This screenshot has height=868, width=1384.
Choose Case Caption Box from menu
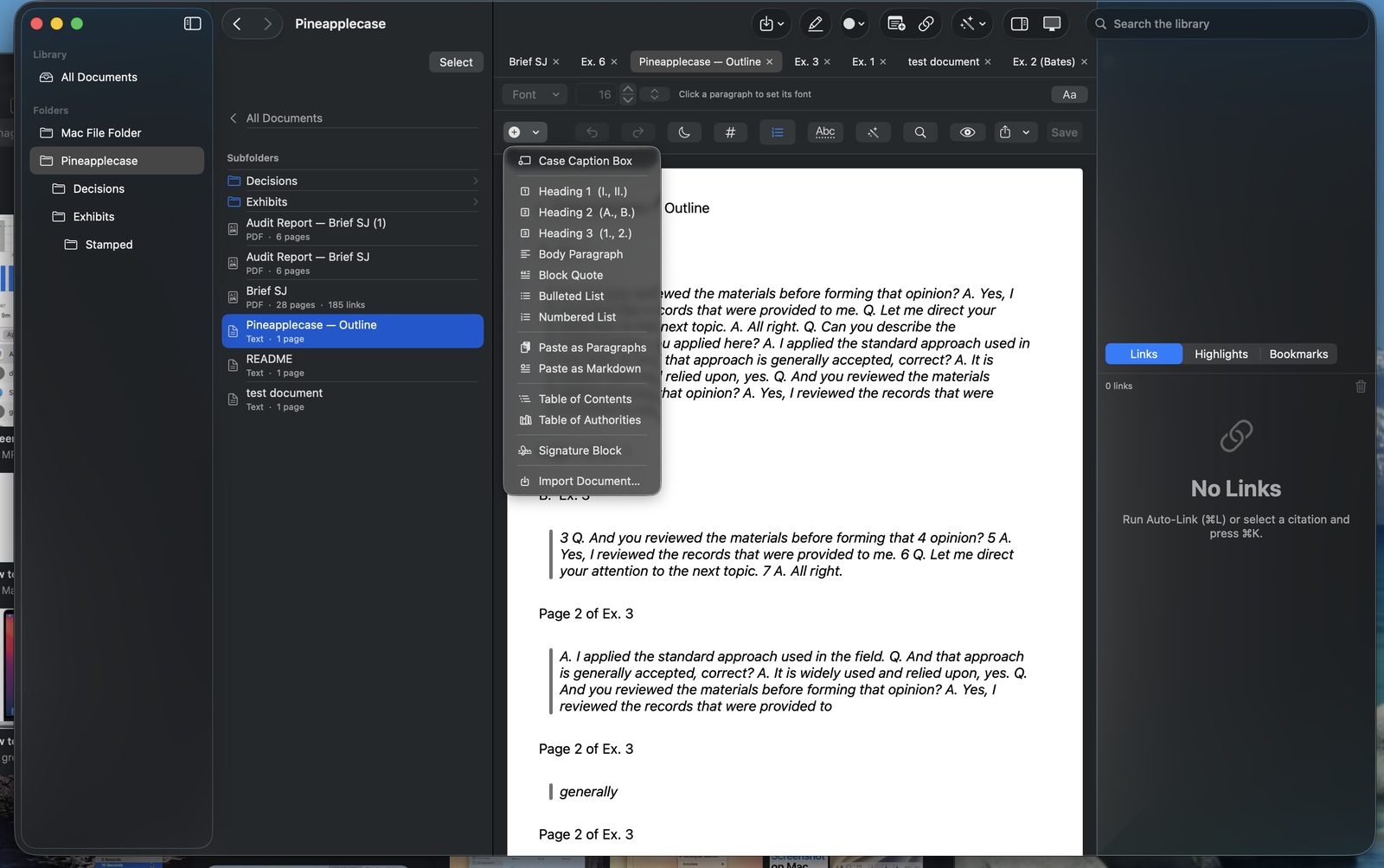pos(582,161)
